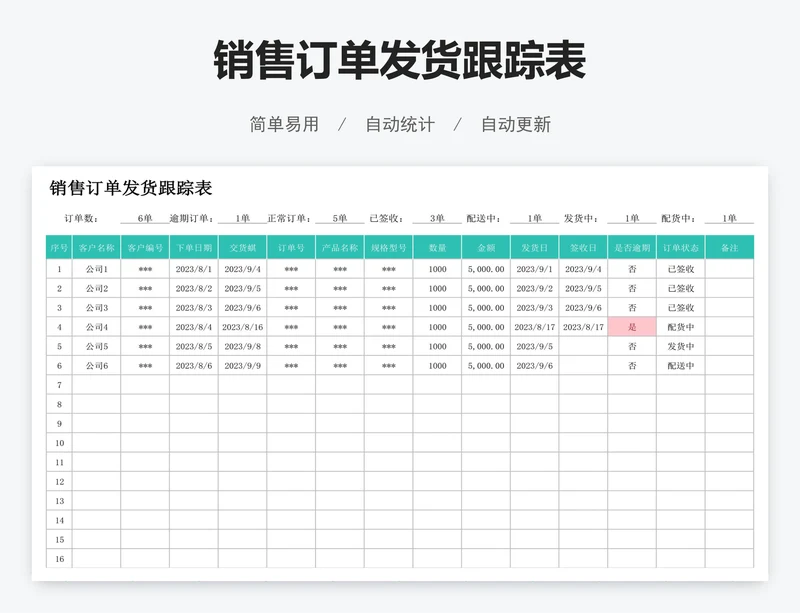This screenshot has width=800, height=613.
Task: Select the empty 备注 cell in 公司1 row
Action: pyautogui.click(x=730, y=269)
